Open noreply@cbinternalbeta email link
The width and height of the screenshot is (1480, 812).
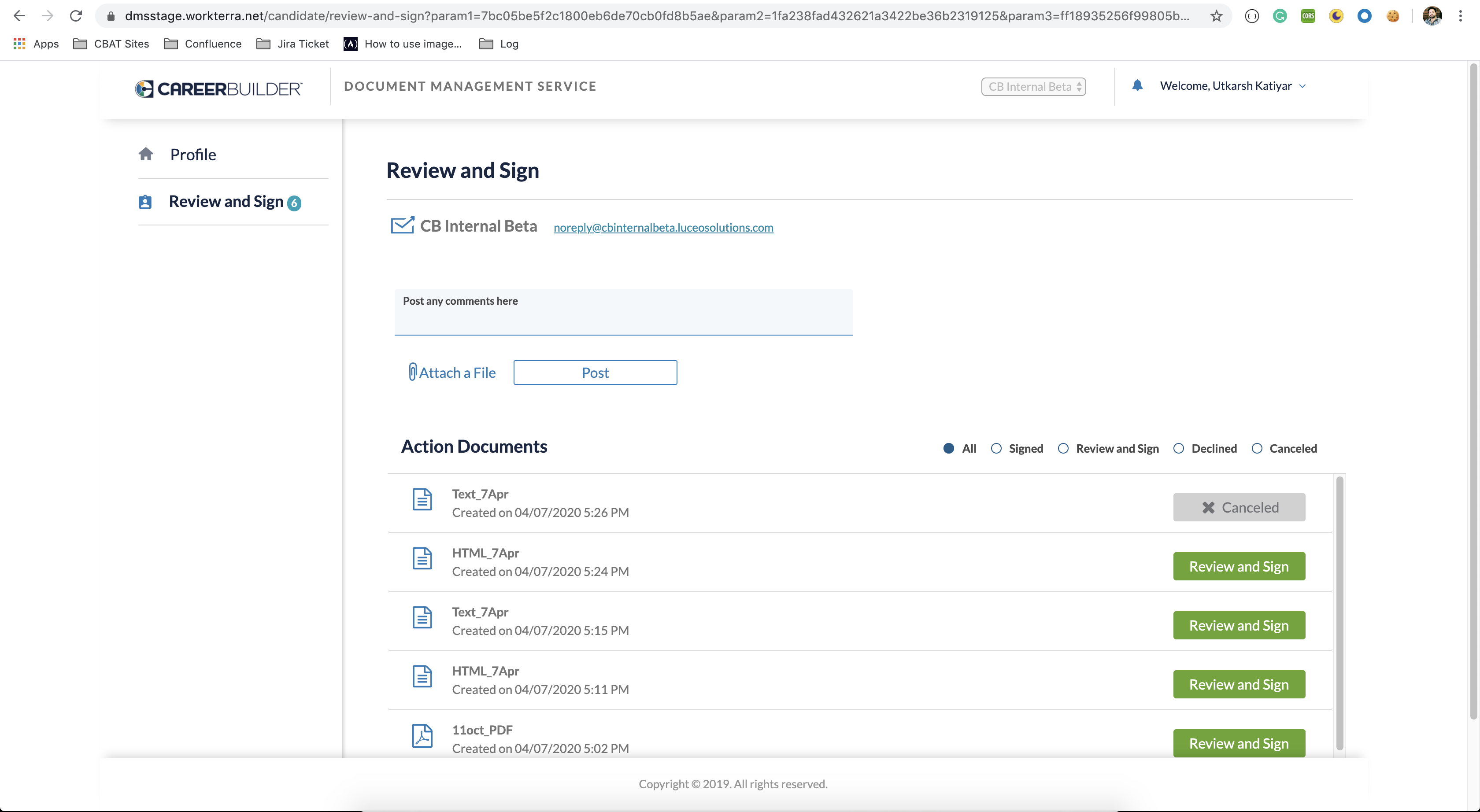[x=663, y=227]
